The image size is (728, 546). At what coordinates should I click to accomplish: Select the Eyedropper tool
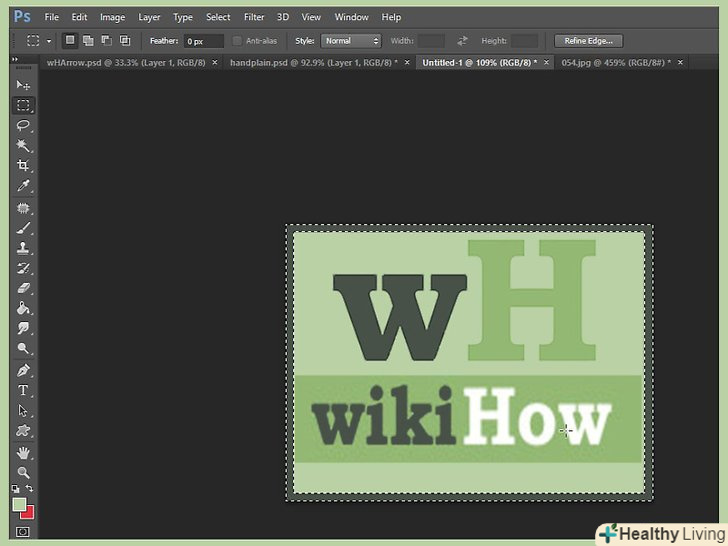click(x=23, y=186)
